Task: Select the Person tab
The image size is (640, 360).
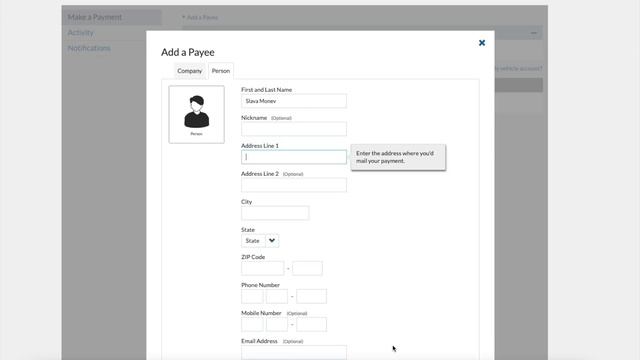Action: pos(221,71)
